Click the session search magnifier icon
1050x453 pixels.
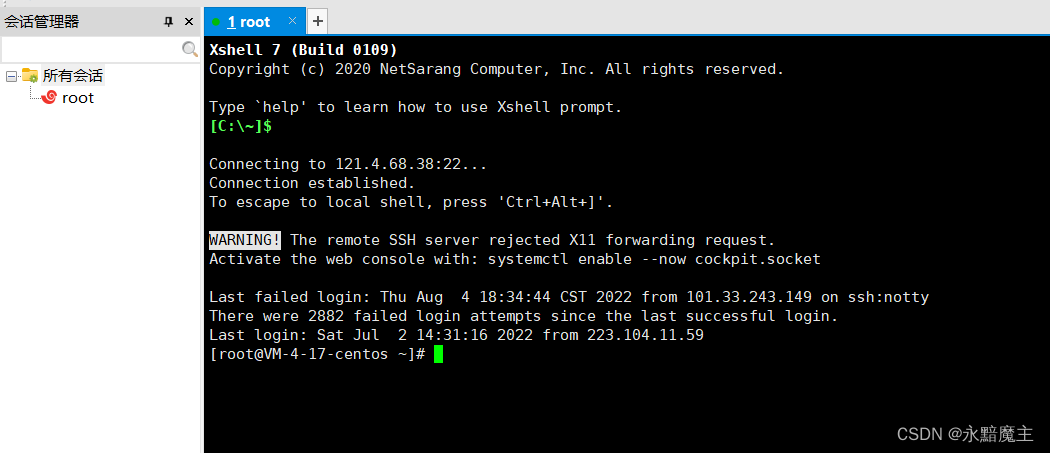pyautogui.click(x=189, y=48)
